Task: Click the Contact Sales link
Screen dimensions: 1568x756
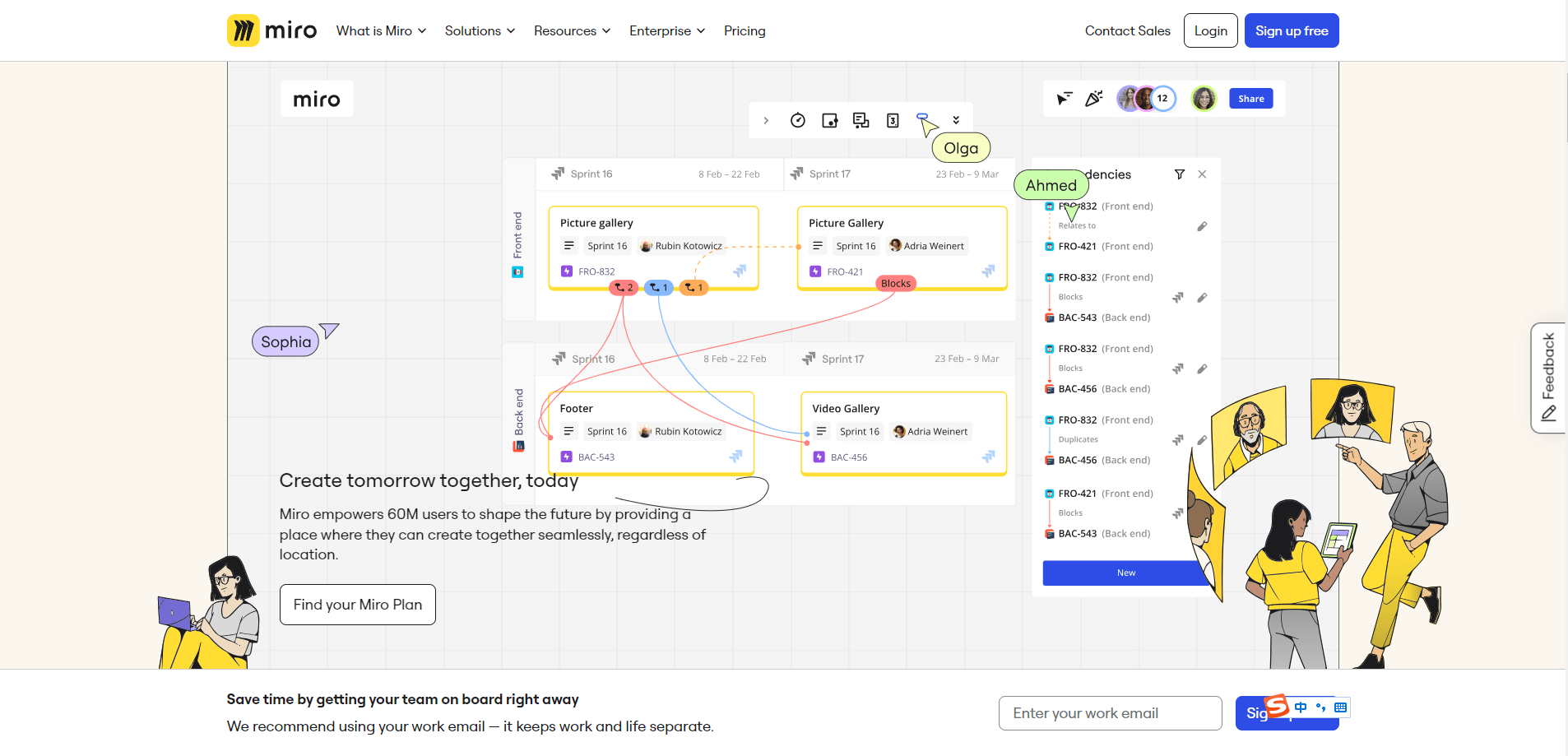Action: click(1127, 30)
